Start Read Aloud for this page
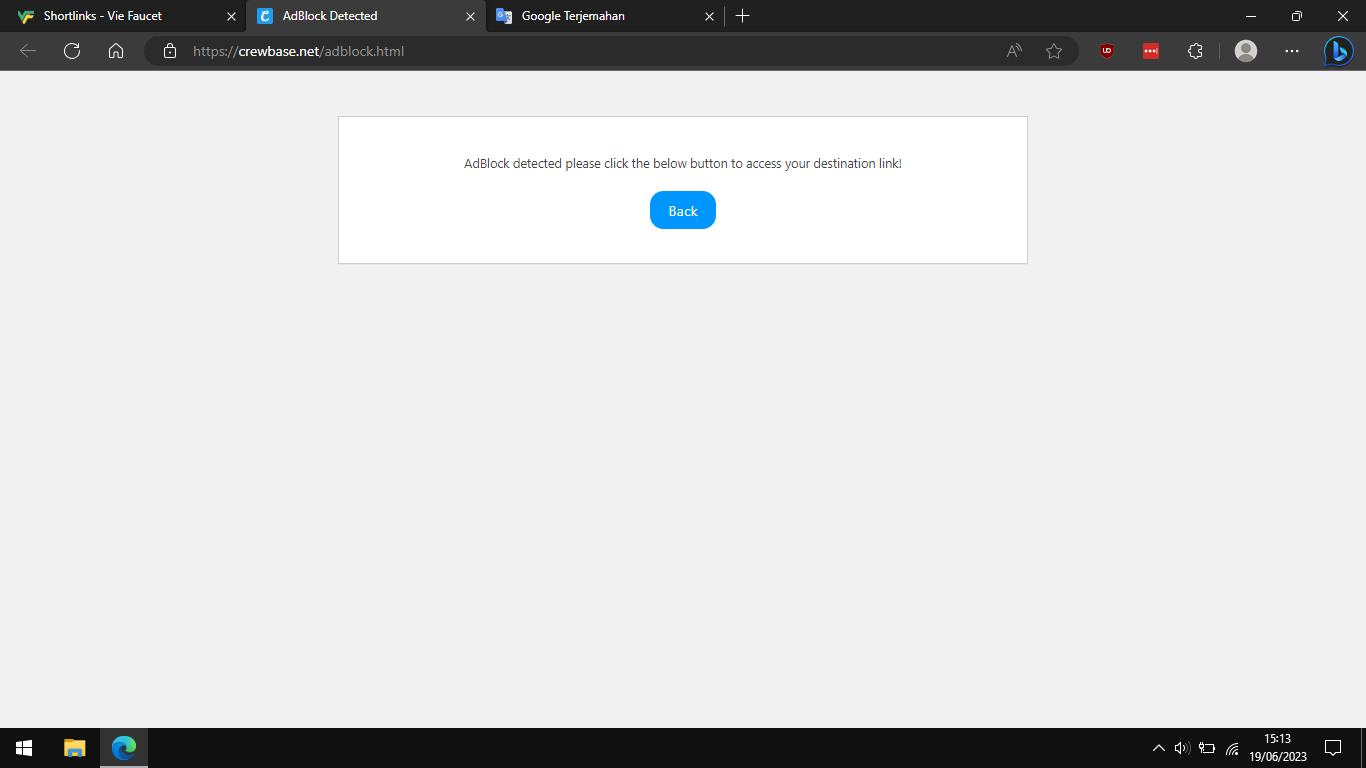The image size is (1366, 768). point(1013,51)
